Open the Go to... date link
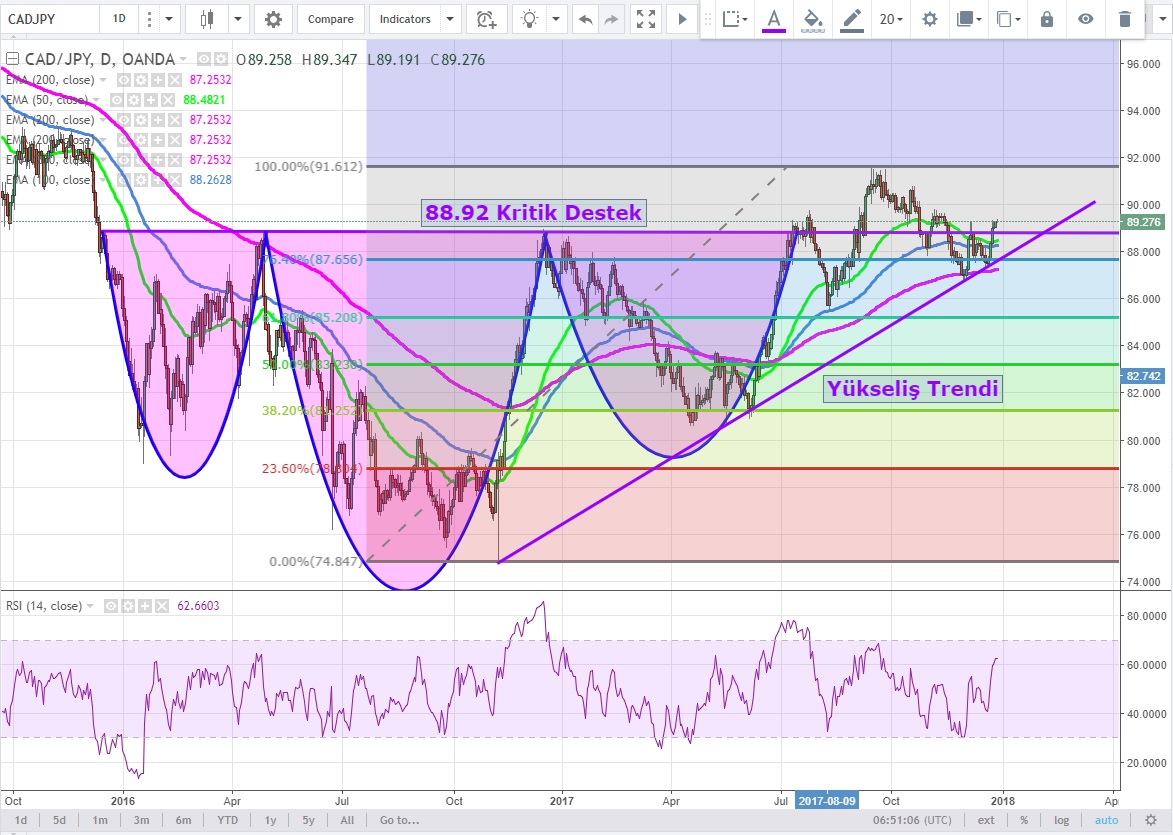 400,820
